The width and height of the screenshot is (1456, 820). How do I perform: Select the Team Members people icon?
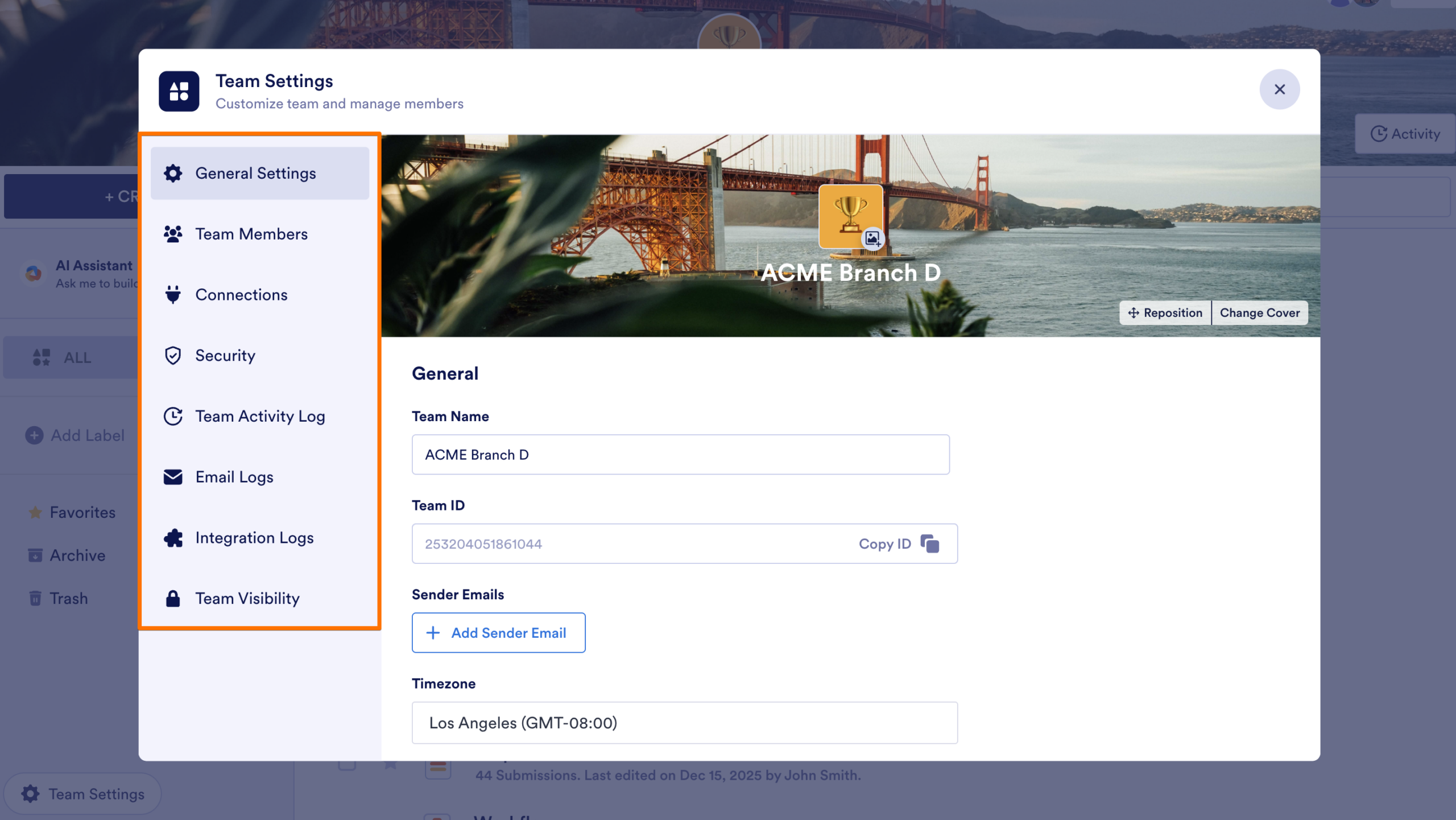click(x=174, y=234)
